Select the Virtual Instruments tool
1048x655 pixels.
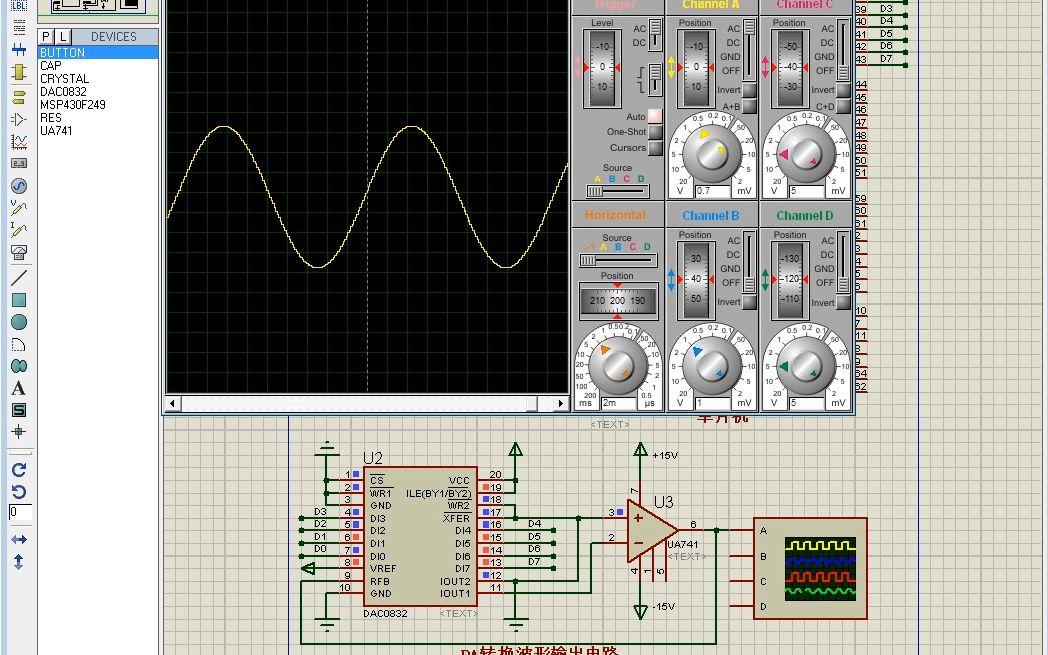[x=19, y=253]
